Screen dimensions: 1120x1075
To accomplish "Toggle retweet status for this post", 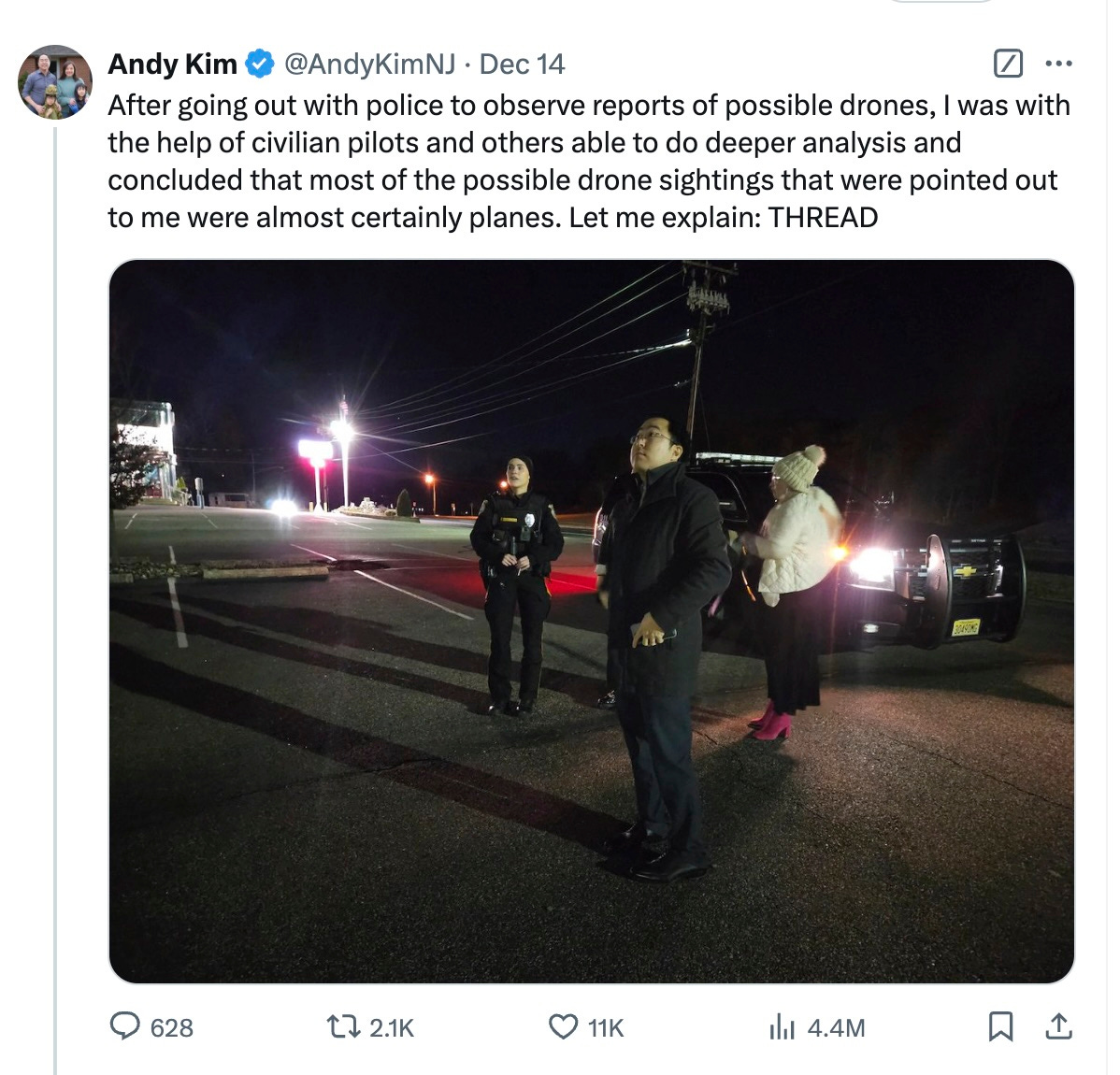I will [346, 1027].
